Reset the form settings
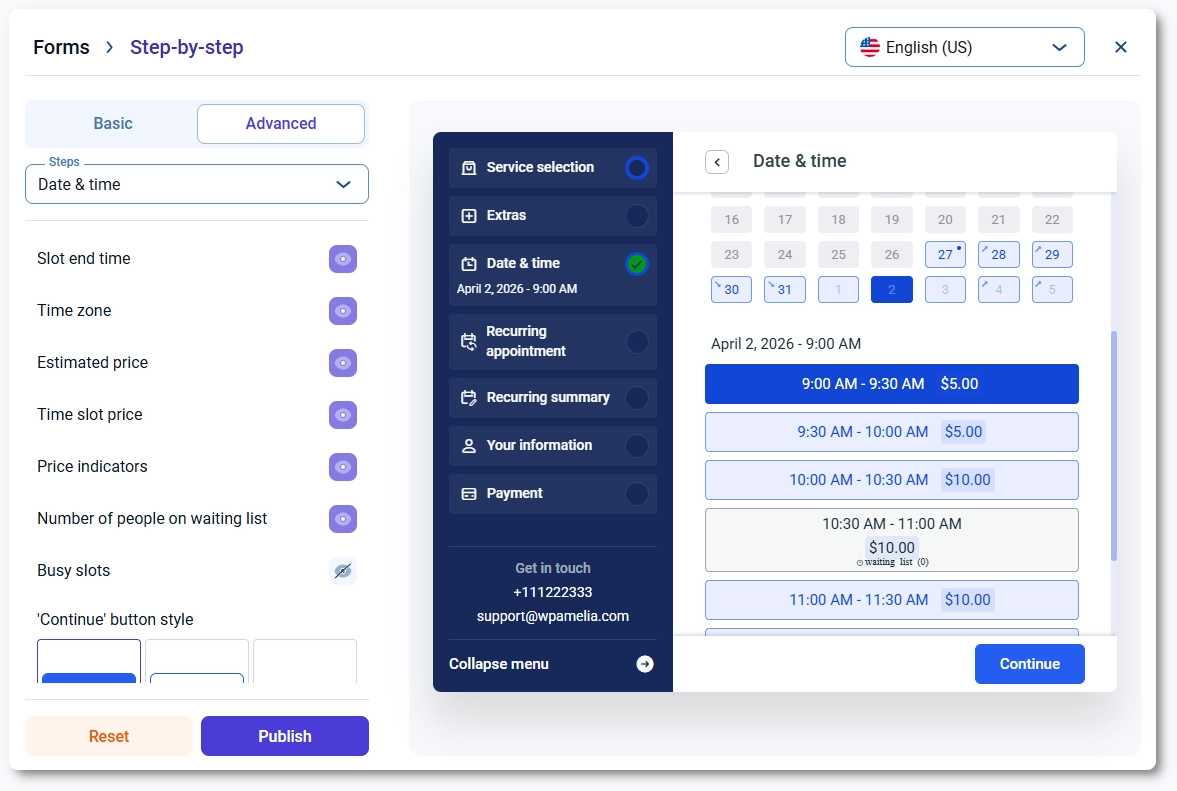Image resolution: width=1177 pixels, height=791 pixels. (108, 736)
